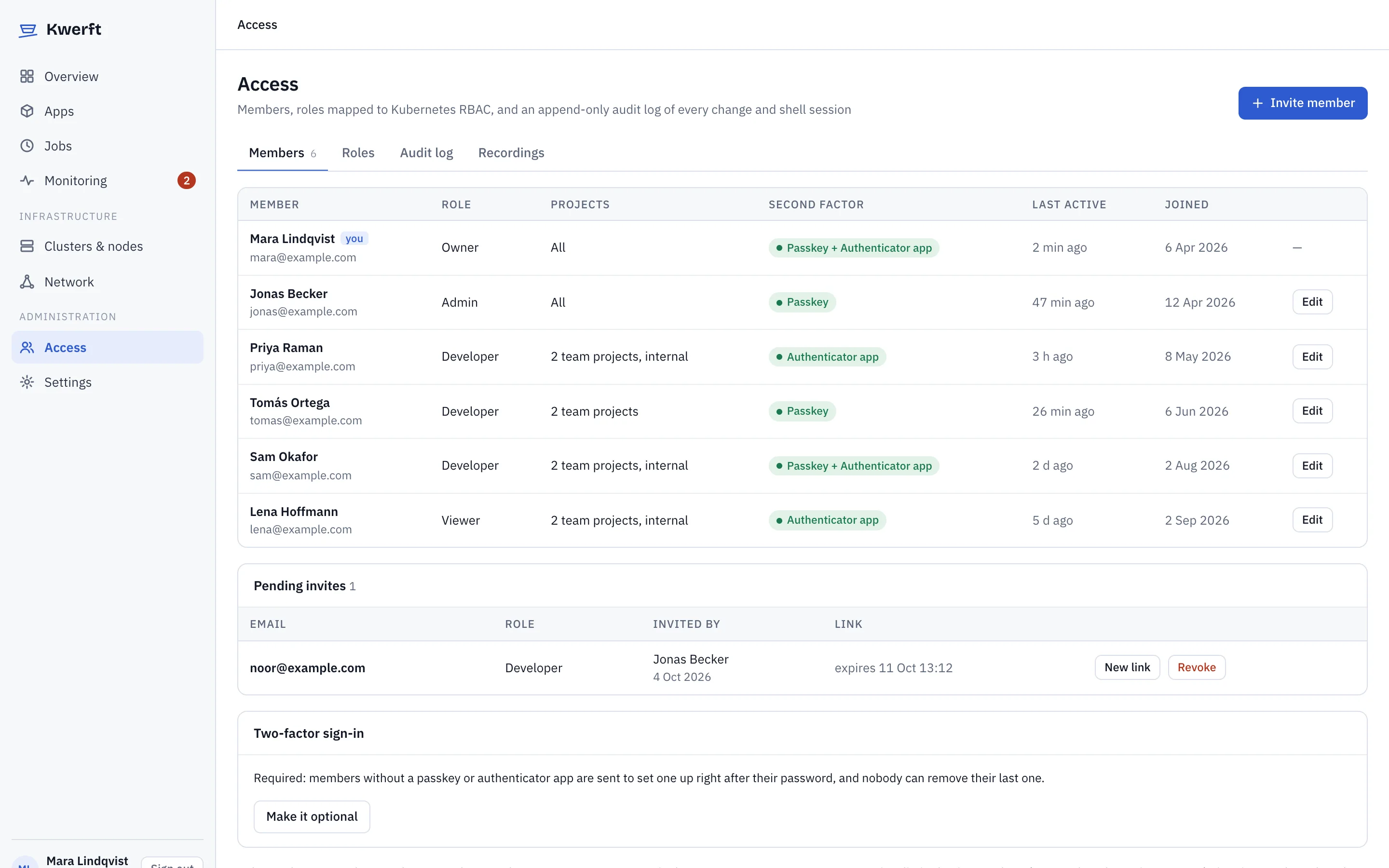This screenshot has width=1389, height=868.
Task: Click the Pending invites heading
Action: (300, 585)
